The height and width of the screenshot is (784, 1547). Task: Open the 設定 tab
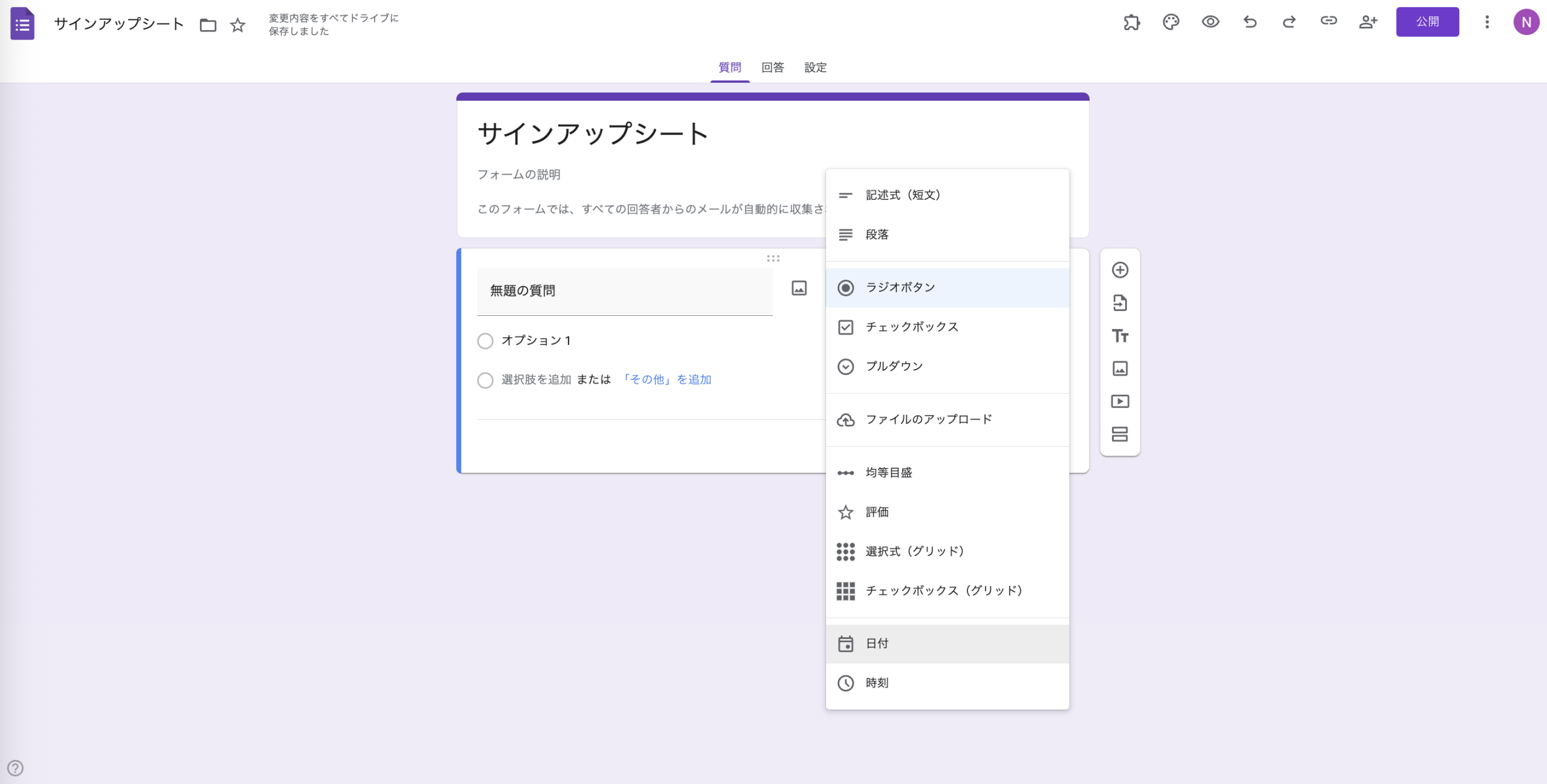[x=815, y=67]
